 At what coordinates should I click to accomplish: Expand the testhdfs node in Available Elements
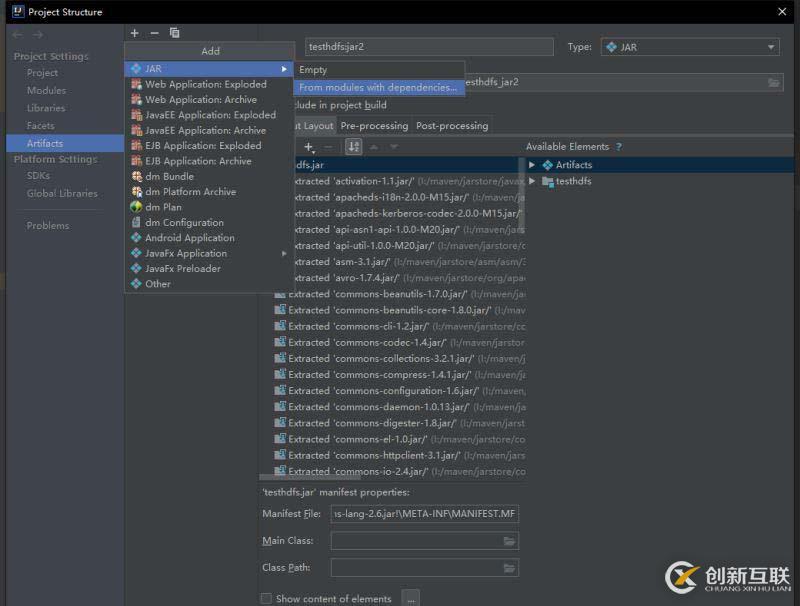coord(531,181)
